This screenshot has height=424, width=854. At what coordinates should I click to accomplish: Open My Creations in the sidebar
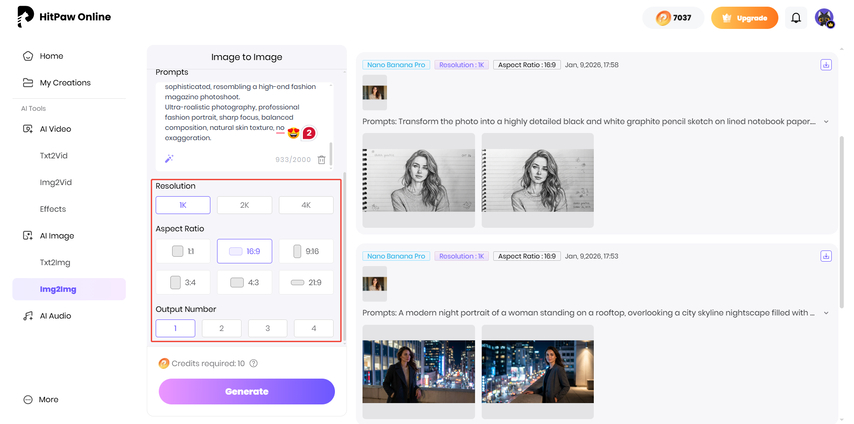[65, 83]
